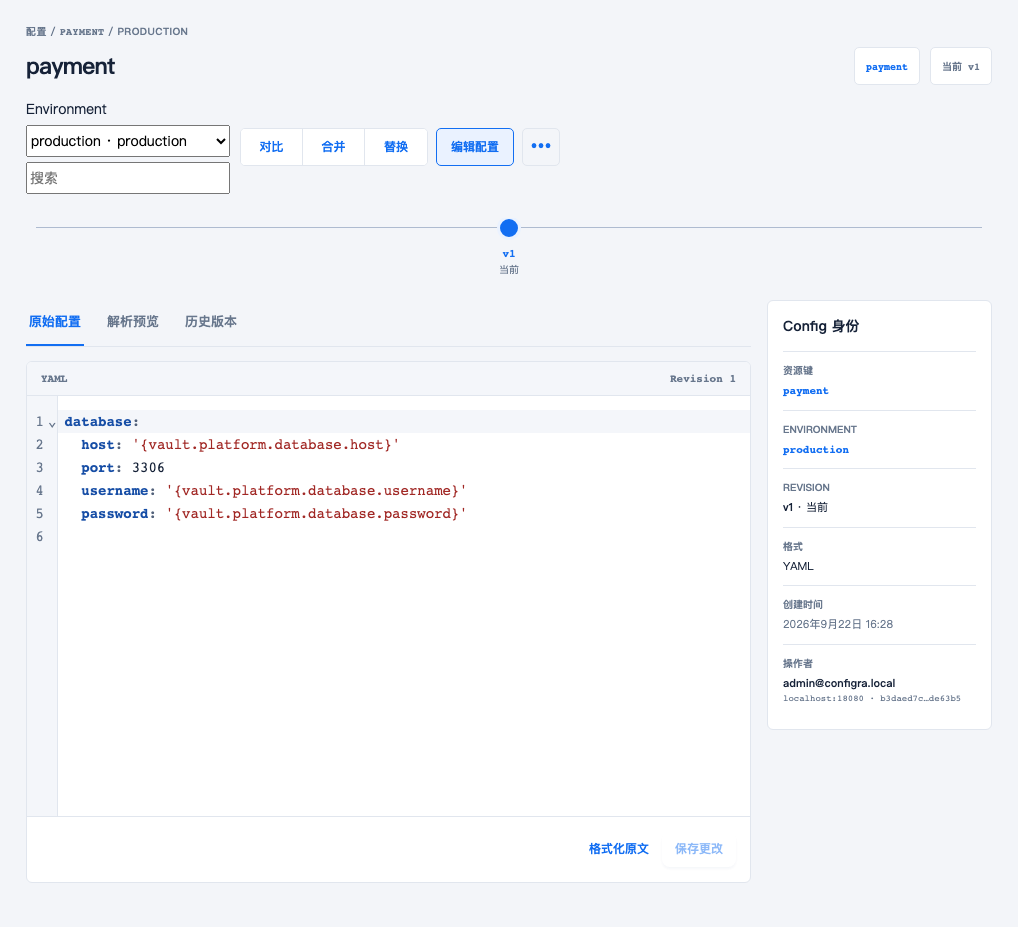The image size is (1018, 927).
Task: Click the 'Config 身份' panel heading
Action: point(821,326)
